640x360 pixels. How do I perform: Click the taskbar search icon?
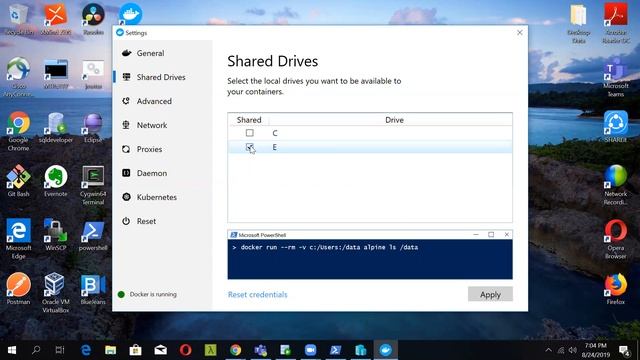point(36,350)
